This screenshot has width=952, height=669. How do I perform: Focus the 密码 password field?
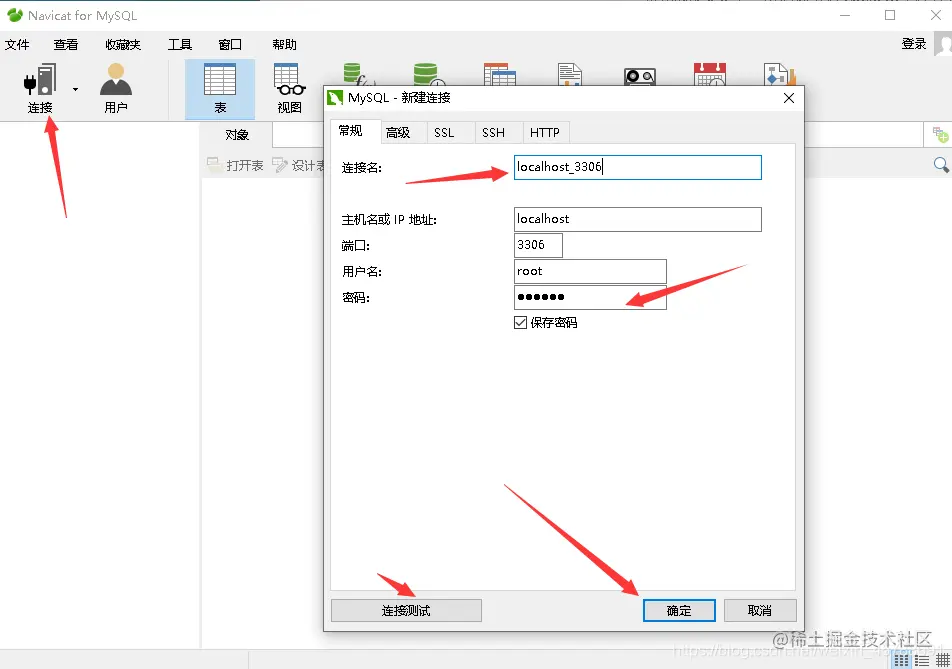[590, 297]
